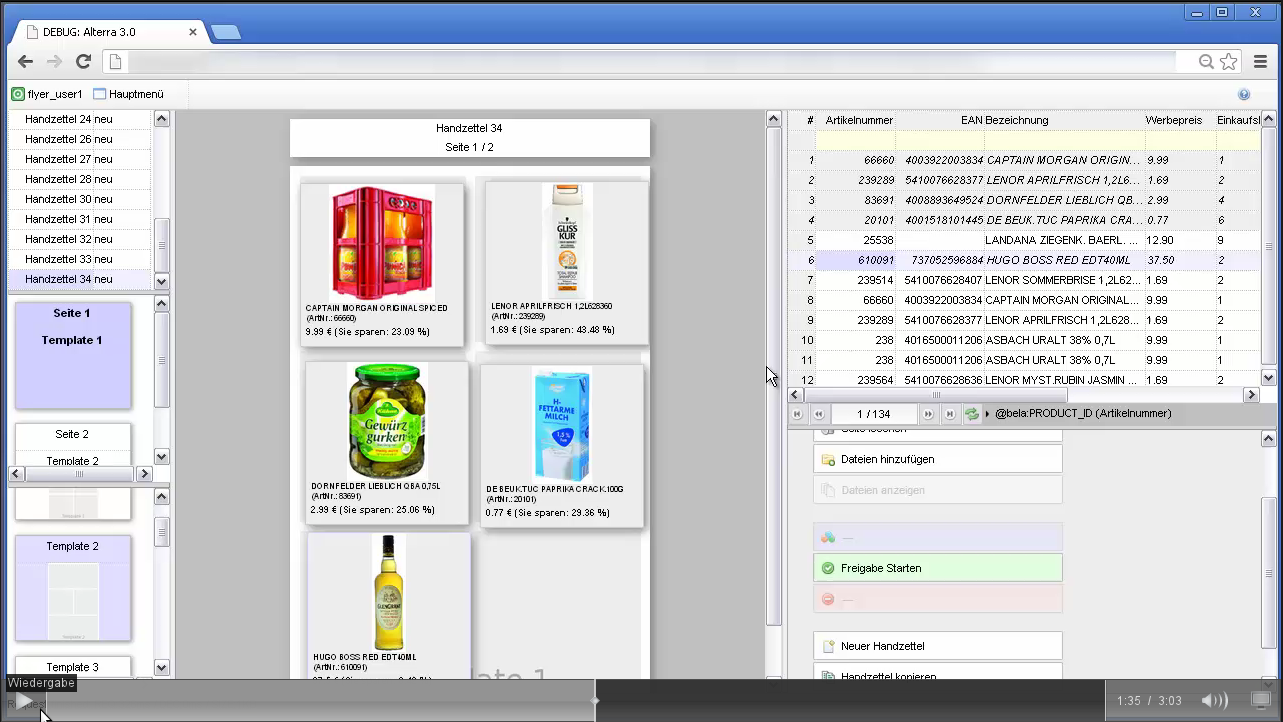Image resolution: width=1283 pixels, height=722 pixels.
Task: Click the blue help icon in the toolbar
Action: pos(1243,94)
